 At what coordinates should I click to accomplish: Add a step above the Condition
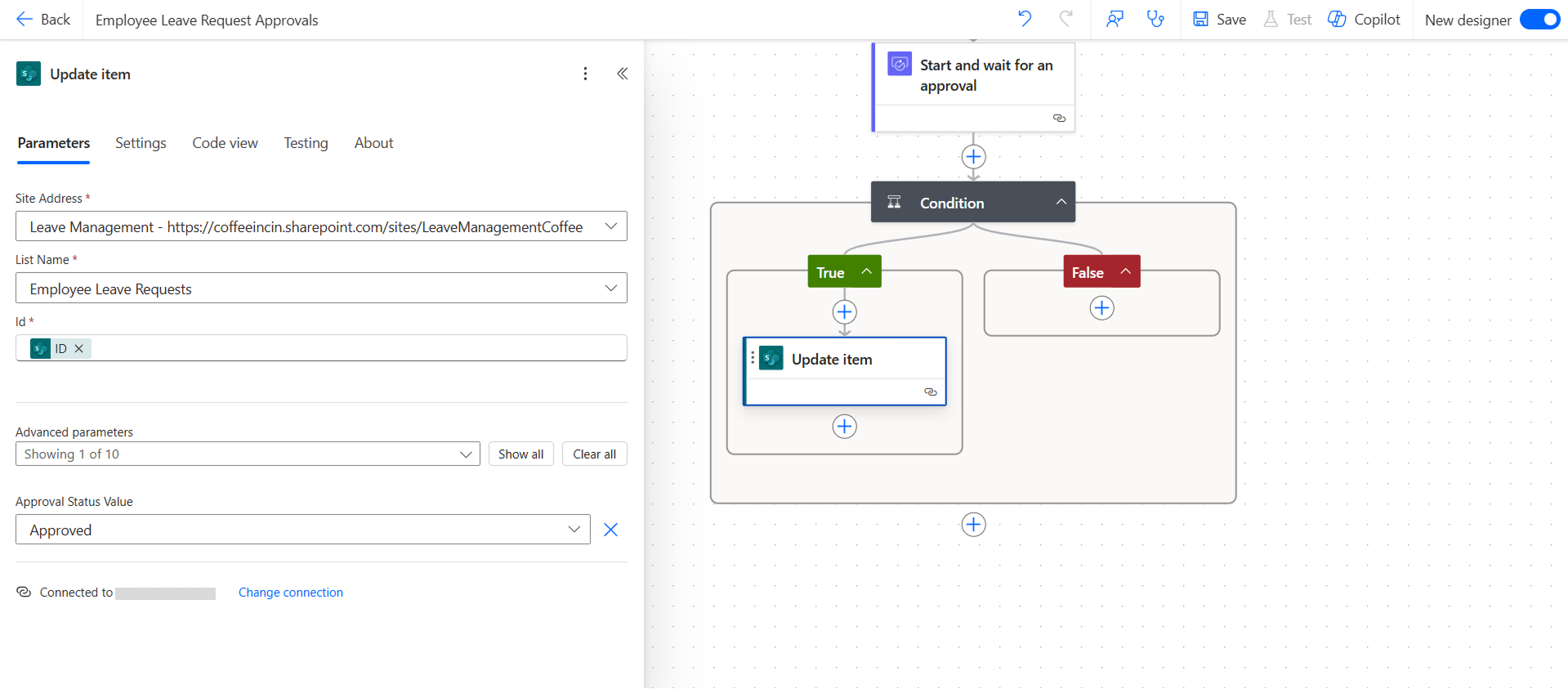(x=973, y=156)
